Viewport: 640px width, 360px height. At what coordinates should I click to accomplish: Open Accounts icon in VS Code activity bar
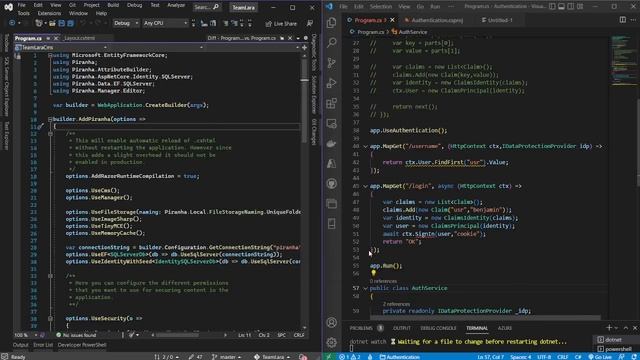pyautogui.click(x=331, y=322)
